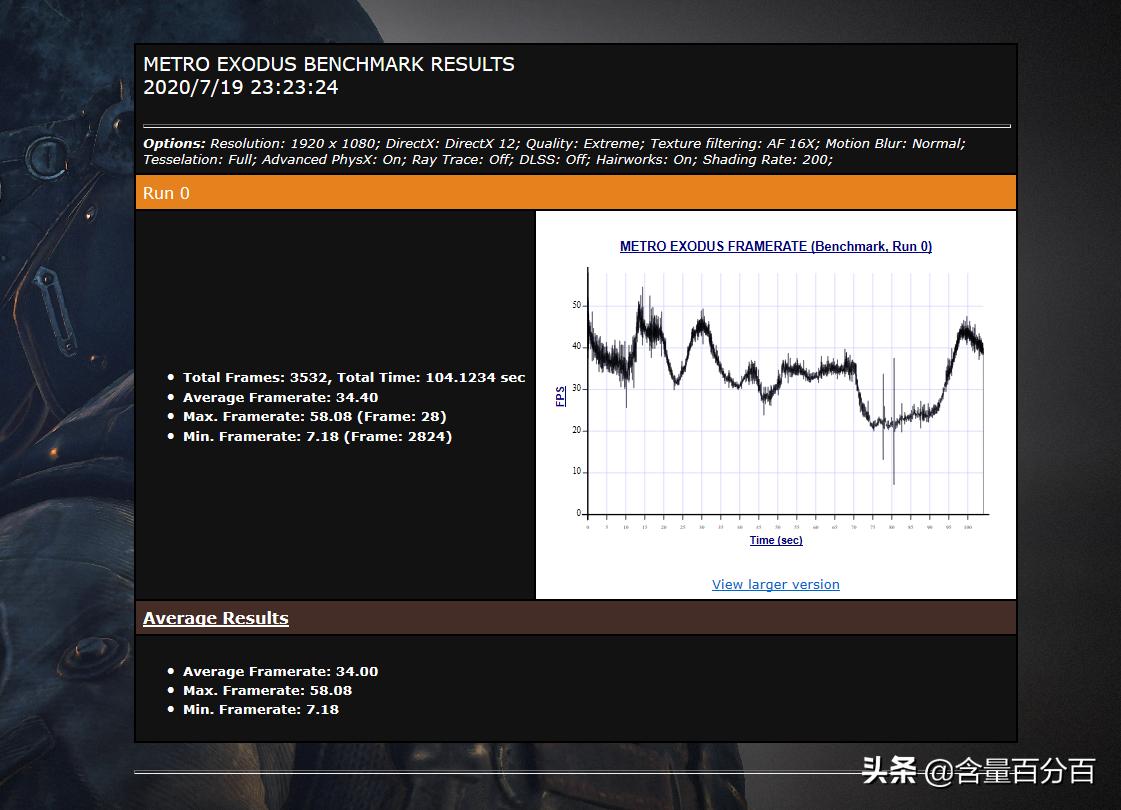Click the Min. Framerate: 7.18 result
The height and width of the screenshot is (810, 1121).
pos(317,436)
